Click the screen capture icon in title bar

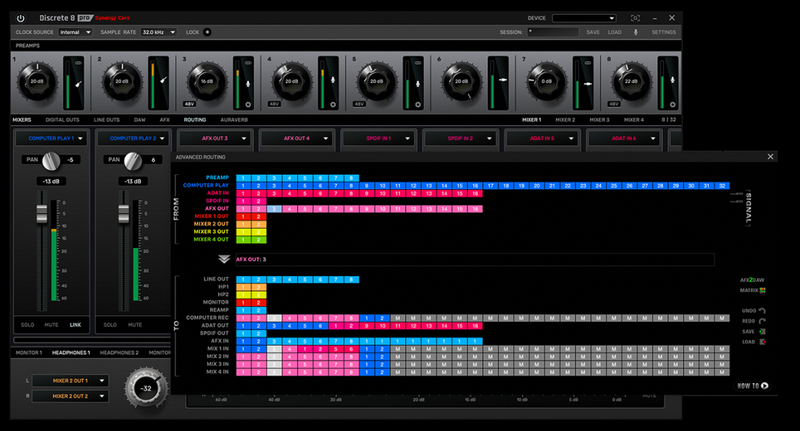(x=635, y=18)
